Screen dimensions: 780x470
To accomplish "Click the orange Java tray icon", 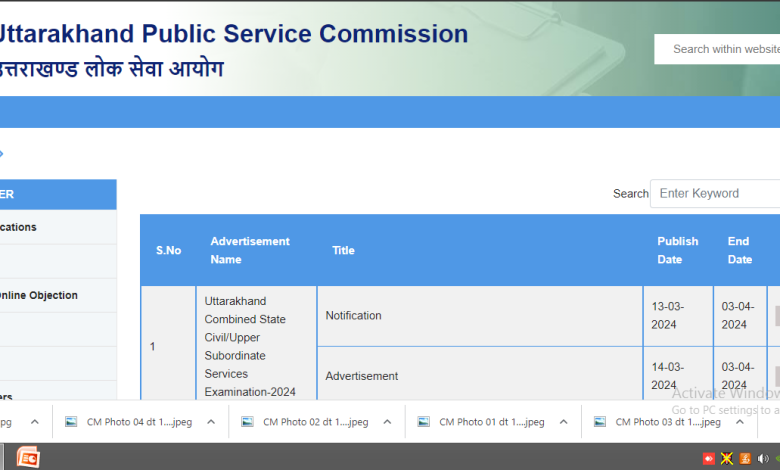I will (745, 458).
